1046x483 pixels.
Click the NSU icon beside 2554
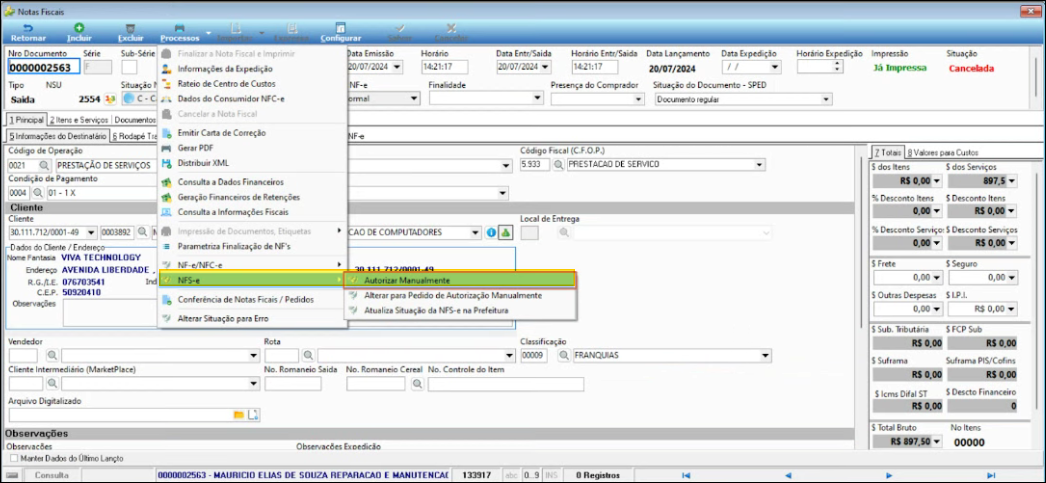tap(111, 99)
